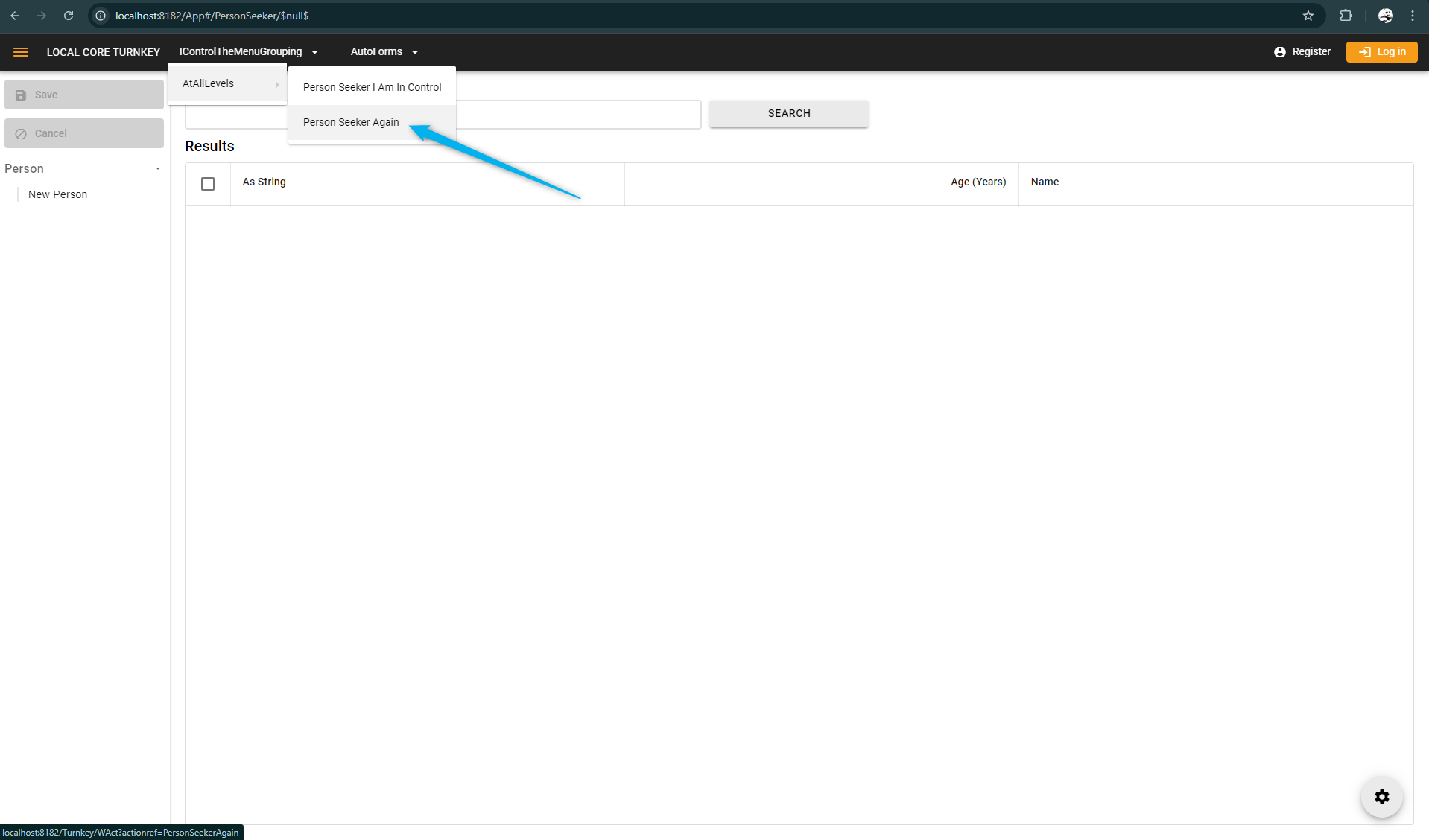Image resolution: width=1429 pixels, height=840 pixels.
Task: Select New Person in the sidebar tree
Action: click(57, 194)
